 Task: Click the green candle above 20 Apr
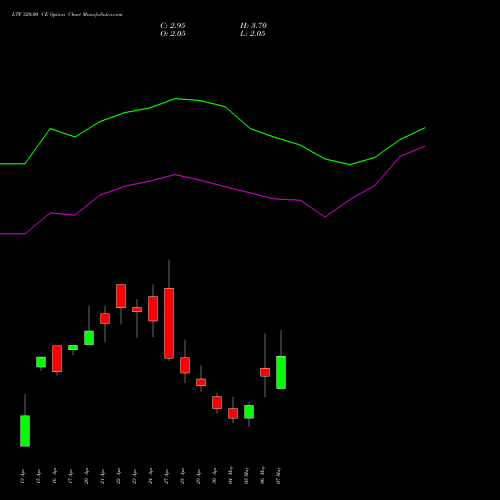(89, 338)
